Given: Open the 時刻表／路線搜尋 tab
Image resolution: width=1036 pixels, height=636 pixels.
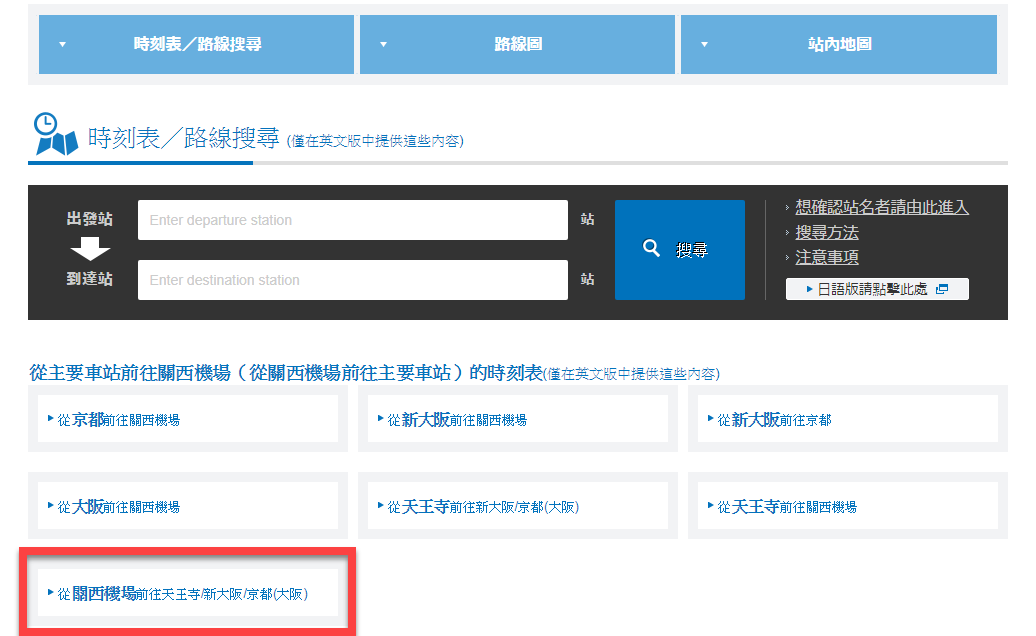Looking at the screenshot, I should click(x=196, y=44).
